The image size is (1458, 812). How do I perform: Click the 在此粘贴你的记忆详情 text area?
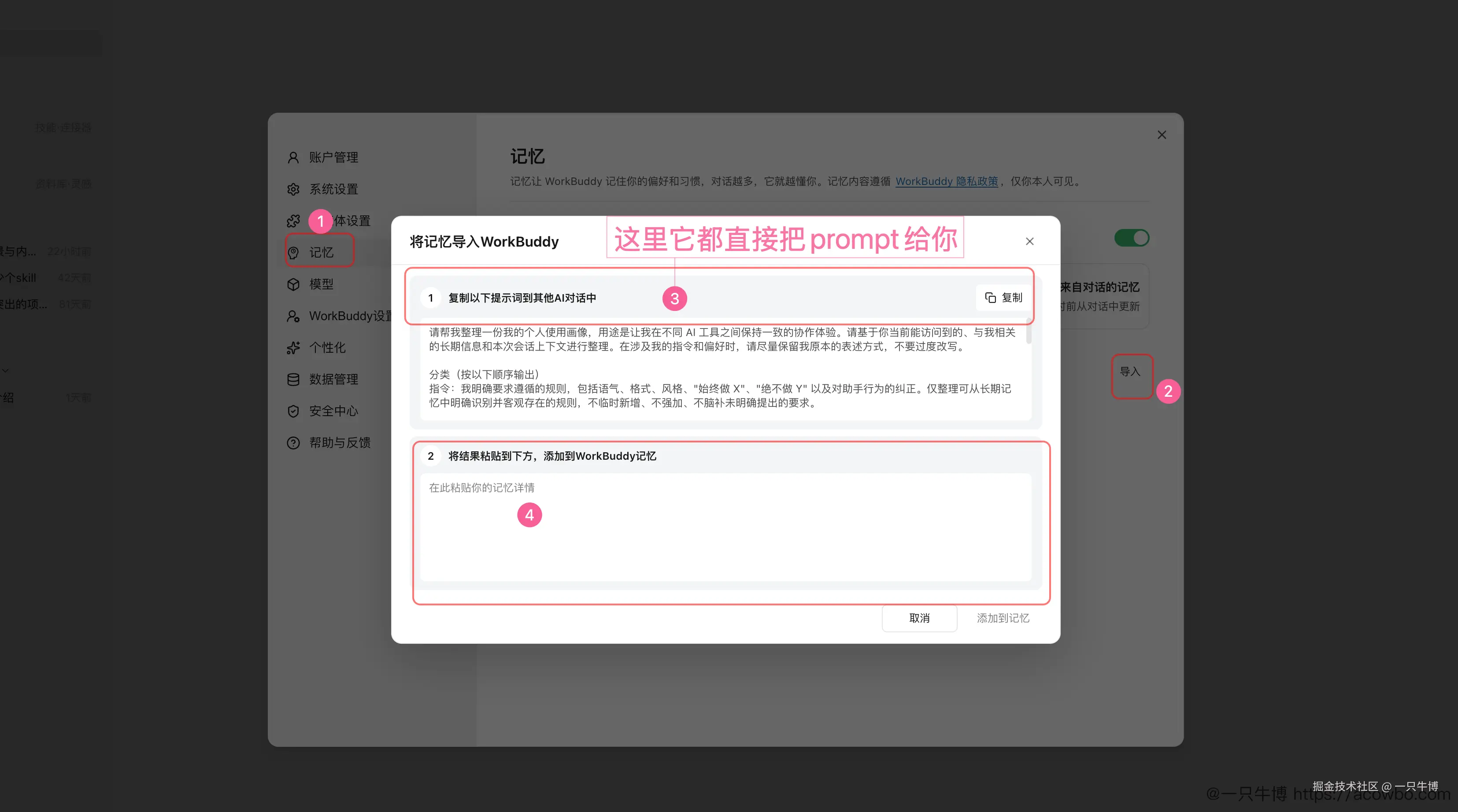point(725,527)
